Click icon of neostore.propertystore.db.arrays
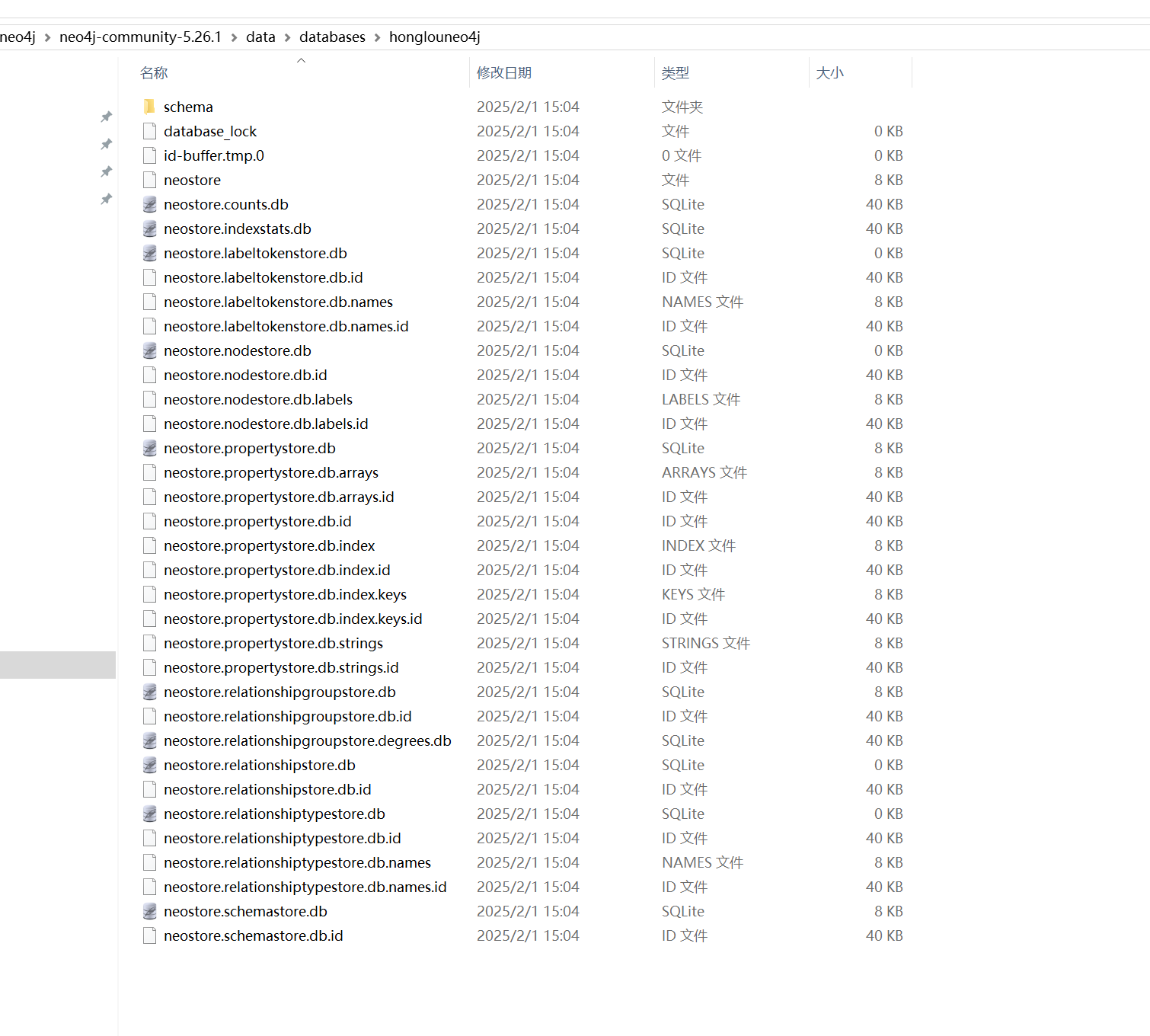Screen dimensions: 1150x1036 pos(149,472)
